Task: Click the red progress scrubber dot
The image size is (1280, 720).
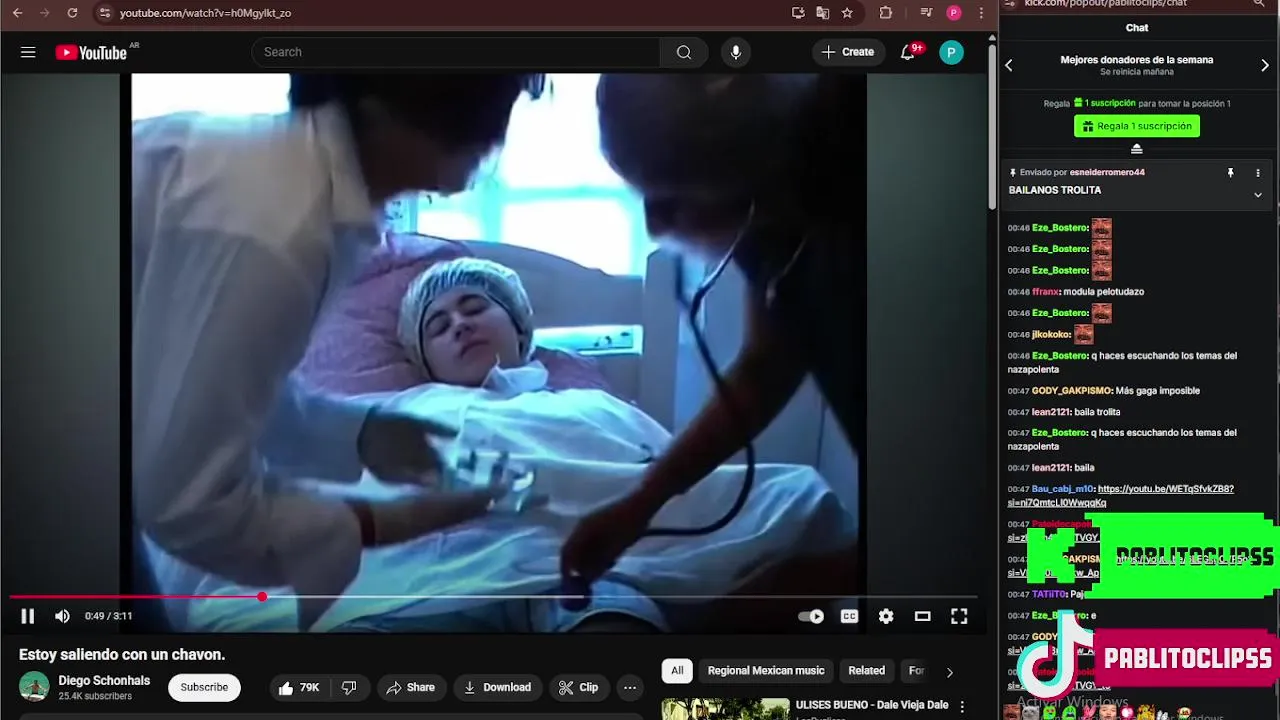Action: (x=262, y=597)
